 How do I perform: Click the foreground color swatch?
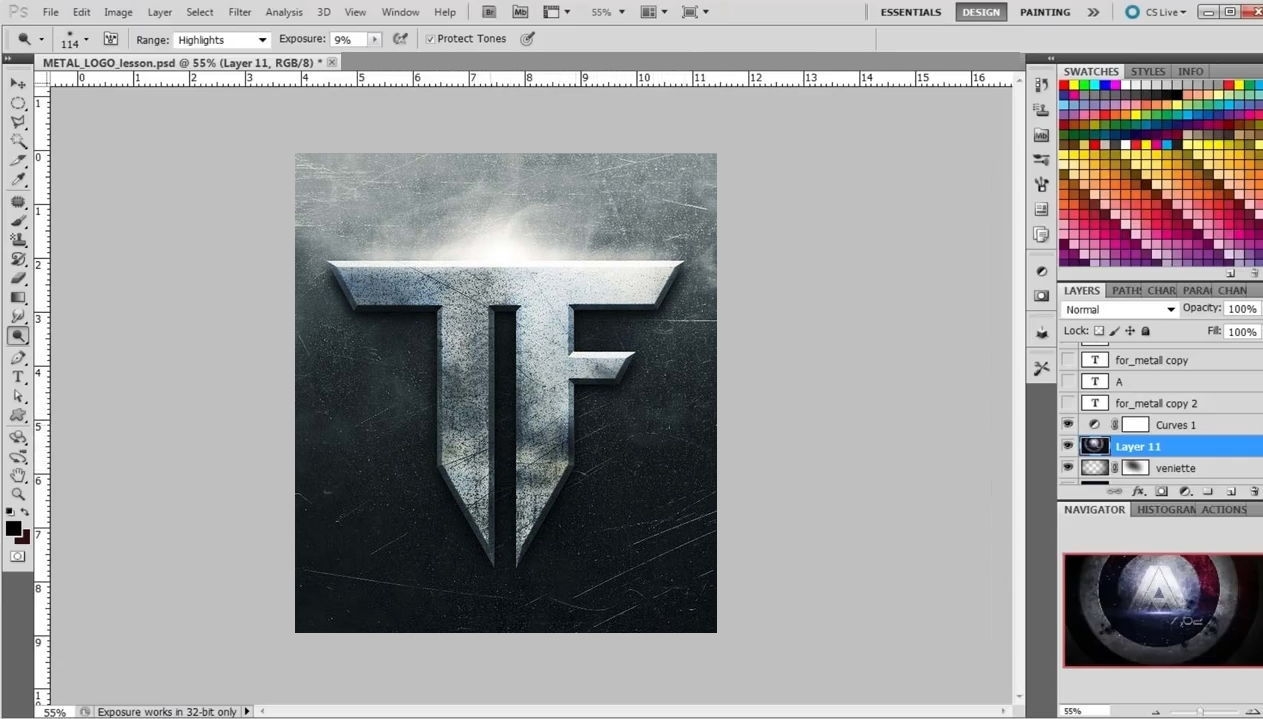(x=13, y=529)
